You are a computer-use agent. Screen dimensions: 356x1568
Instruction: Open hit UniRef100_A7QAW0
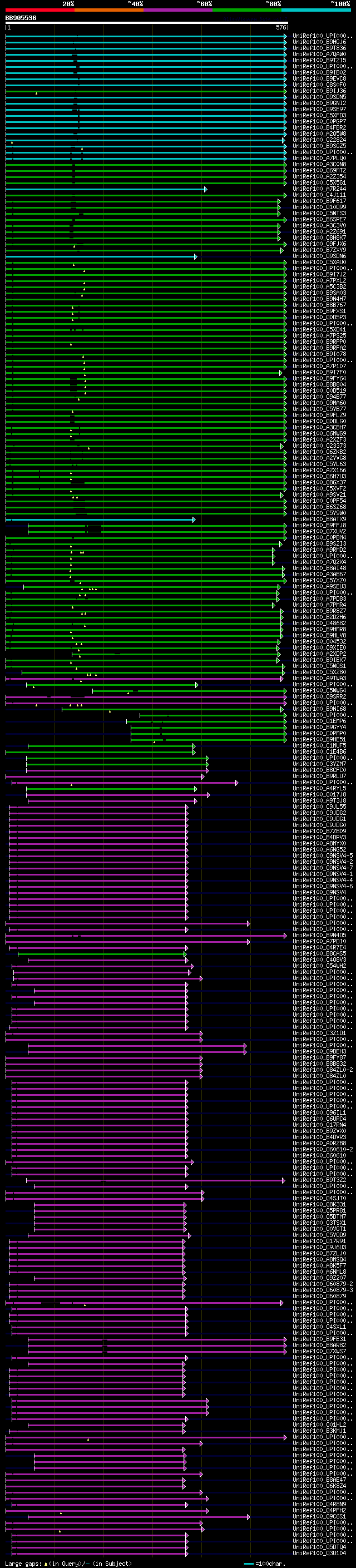pos(319,54)
